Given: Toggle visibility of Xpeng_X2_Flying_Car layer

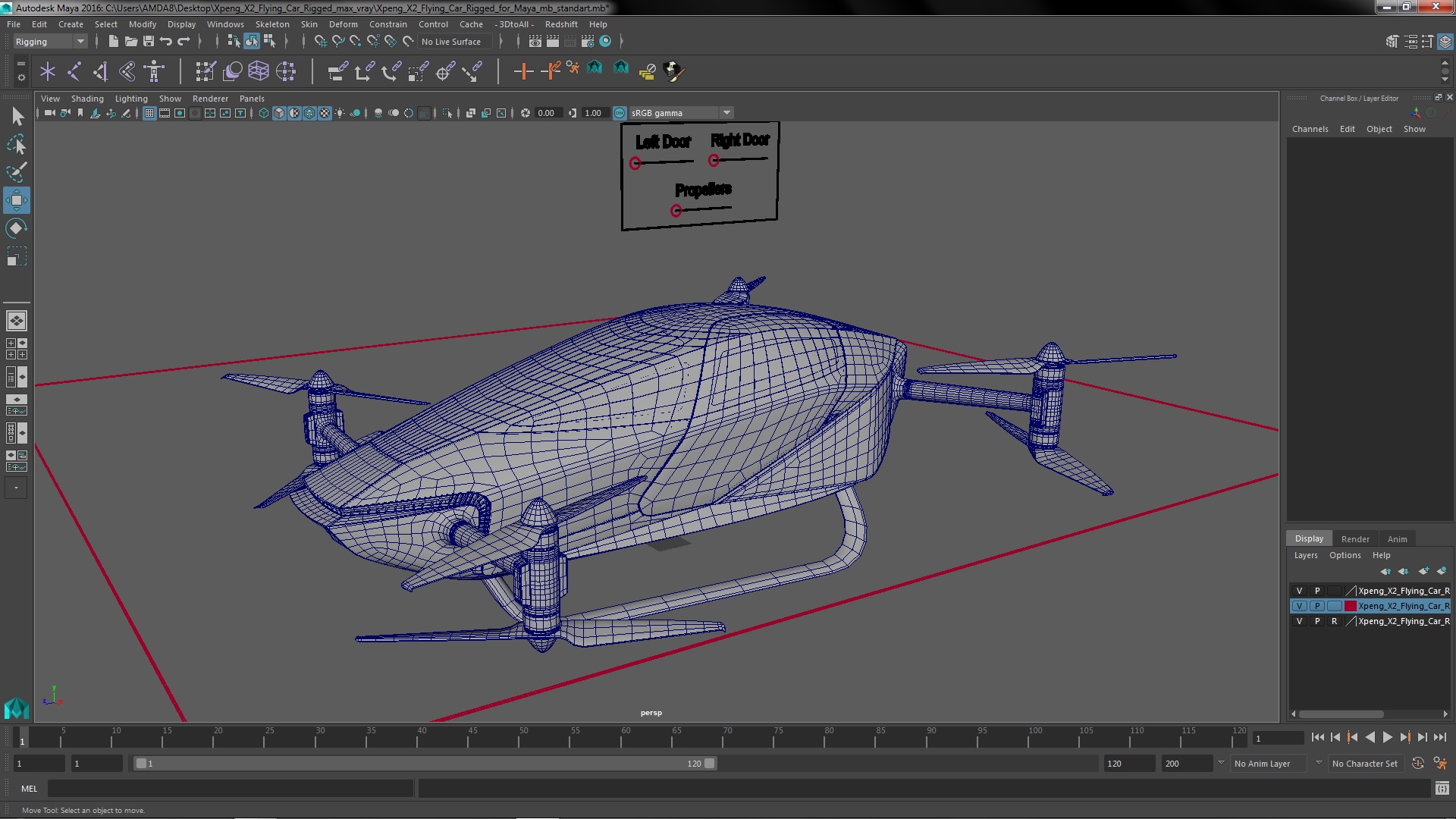Looking at the screenshot, I should point(1299,605).
